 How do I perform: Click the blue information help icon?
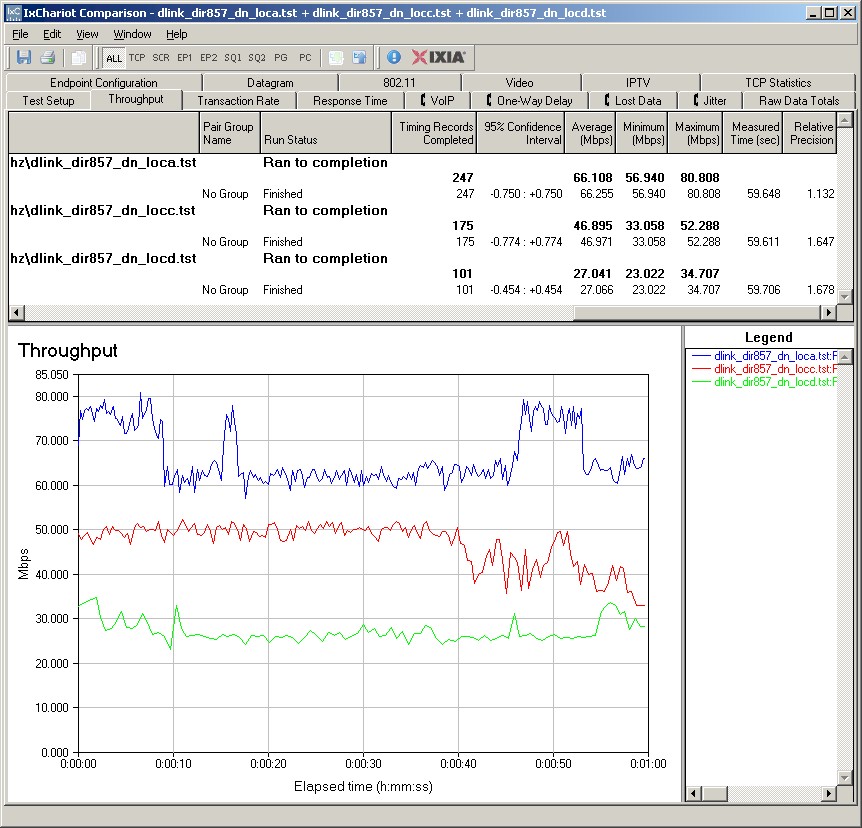394,57
